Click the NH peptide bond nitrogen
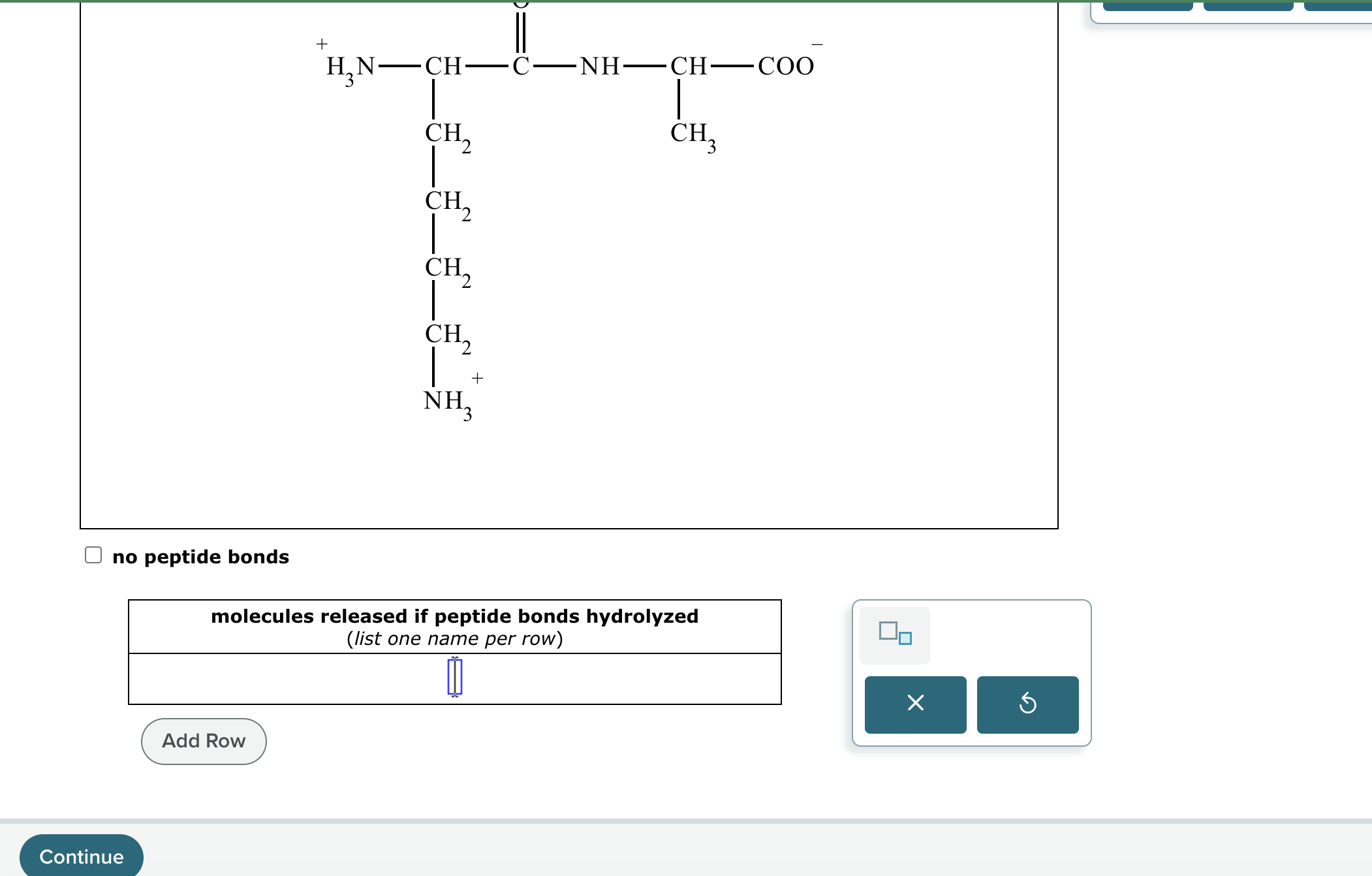This screenshot has width=1372, height=876. coord(599,66)
